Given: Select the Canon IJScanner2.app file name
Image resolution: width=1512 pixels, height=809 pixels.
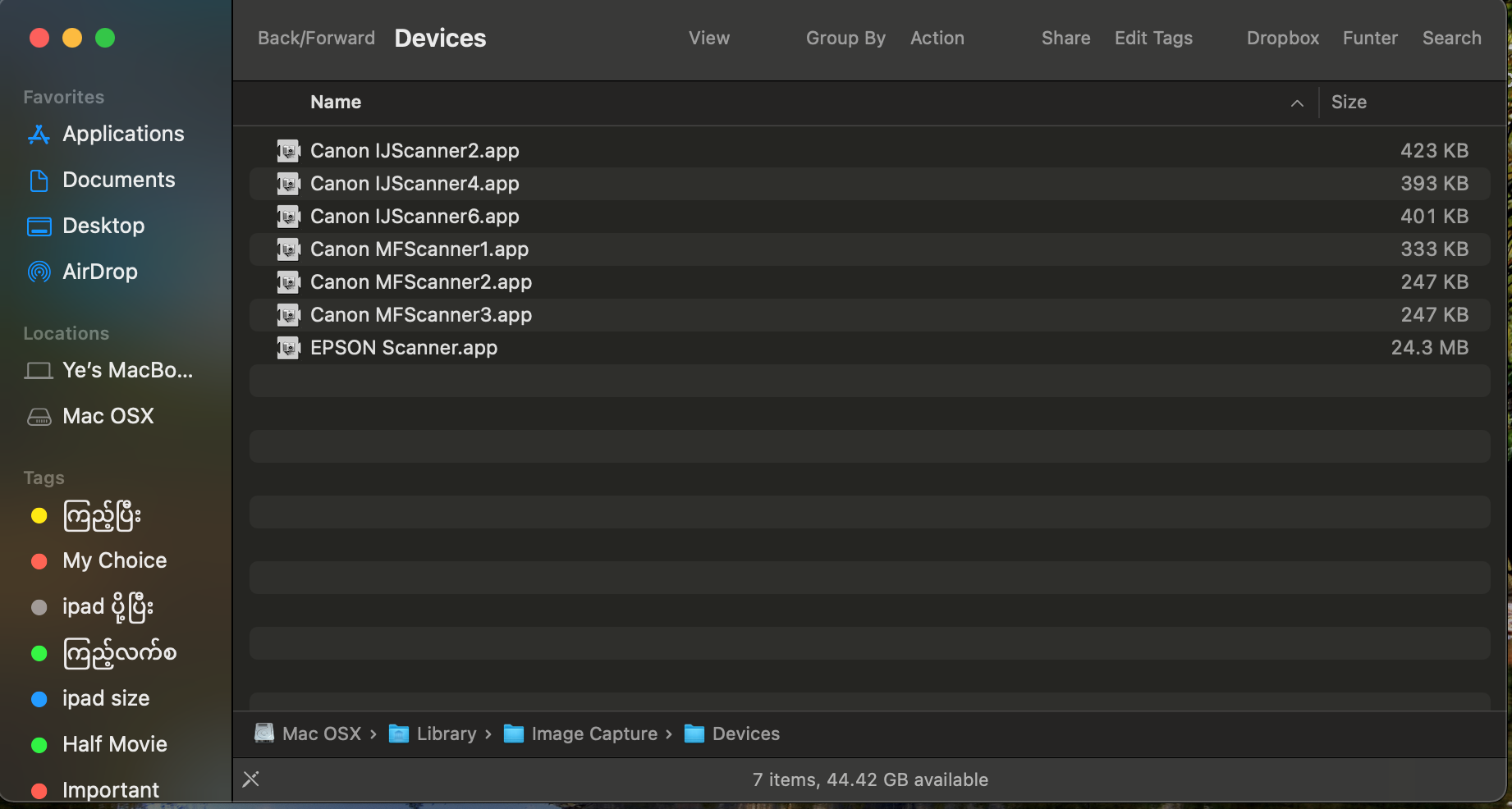Looking at the screenshot, I should click(415, 151).
